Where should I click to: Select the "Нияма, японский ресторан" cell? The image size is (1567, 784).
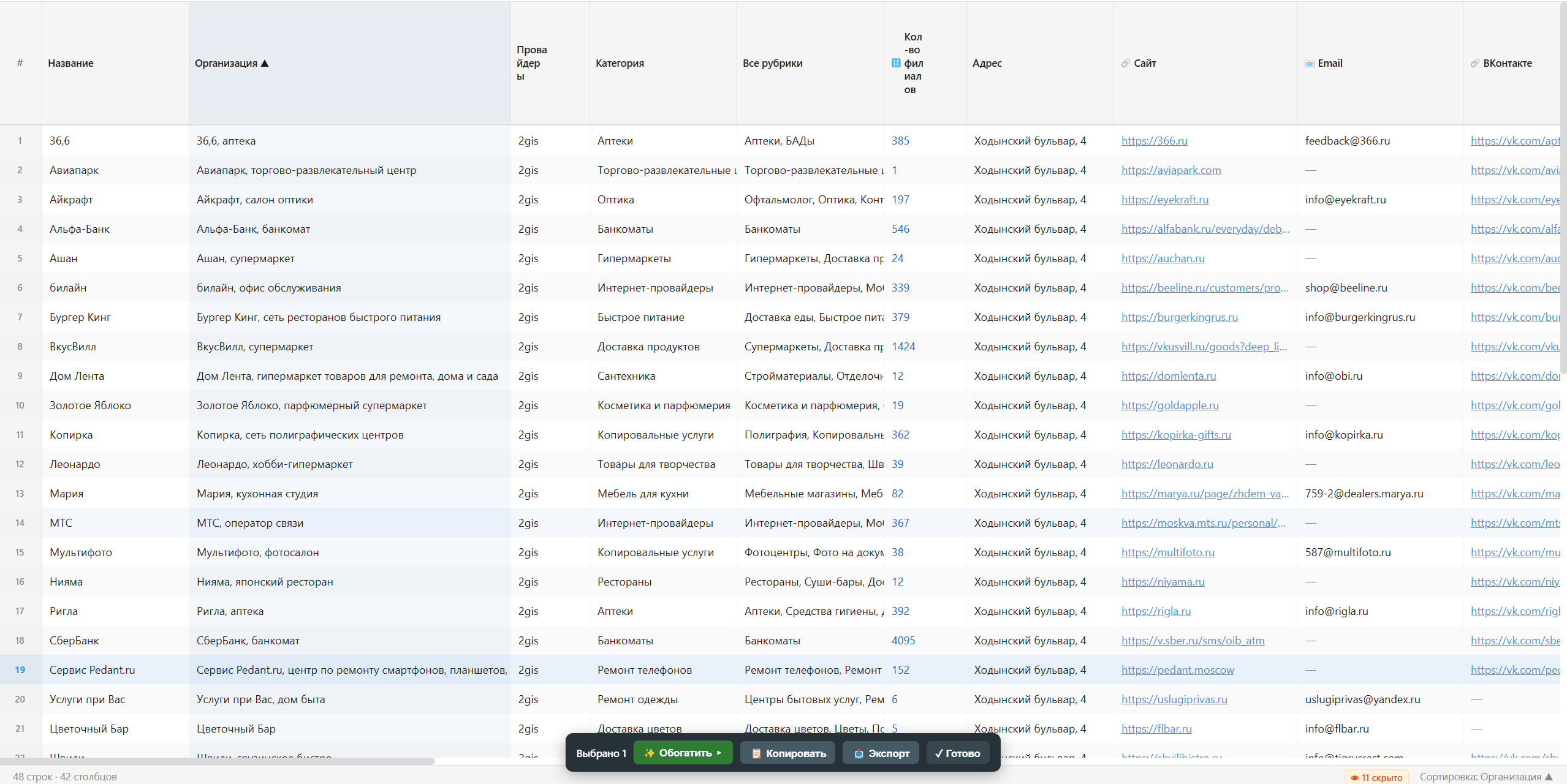point(349,582)
